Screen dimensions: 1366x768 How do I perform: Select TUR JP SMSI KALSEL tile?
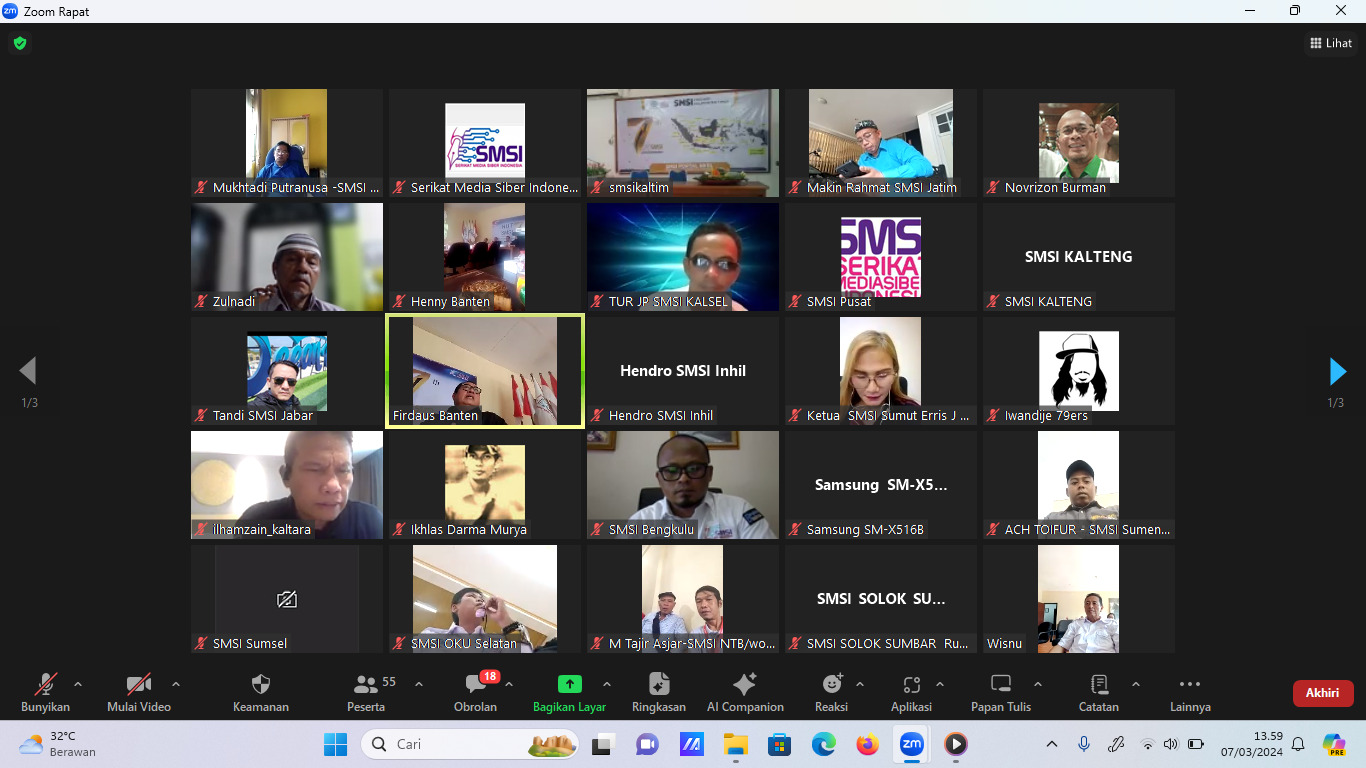click(x=683, y=257)
